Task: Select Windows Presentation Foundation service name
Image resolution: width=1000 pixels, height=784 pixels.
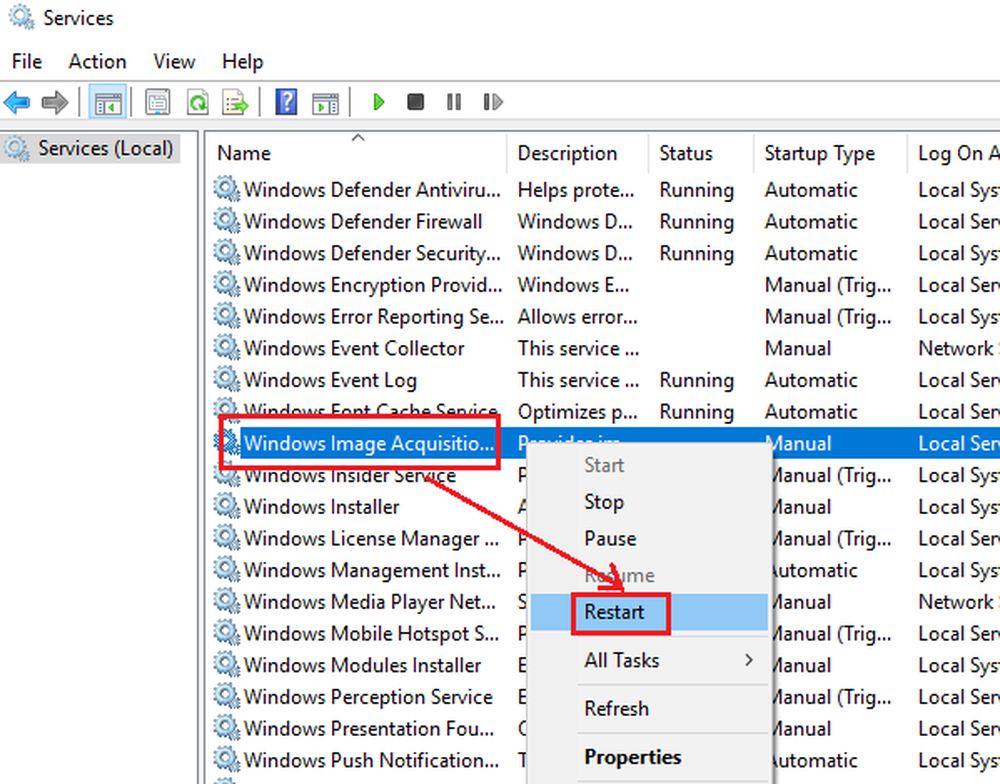Action: click(x=369, y=728)
